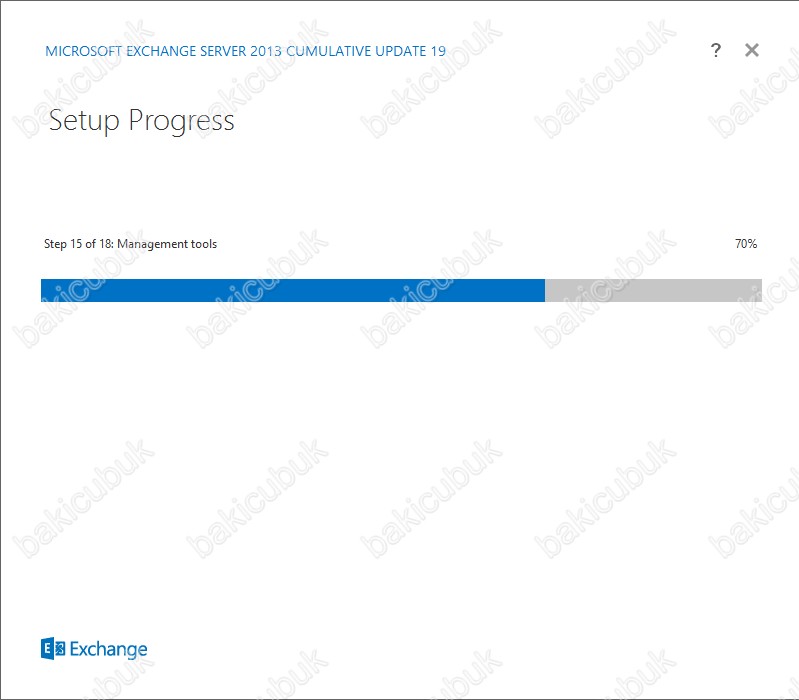Click the number 18 in the step counter
Image resolution: width=799 pixels, height=700 pixels.
pos(105,244)
